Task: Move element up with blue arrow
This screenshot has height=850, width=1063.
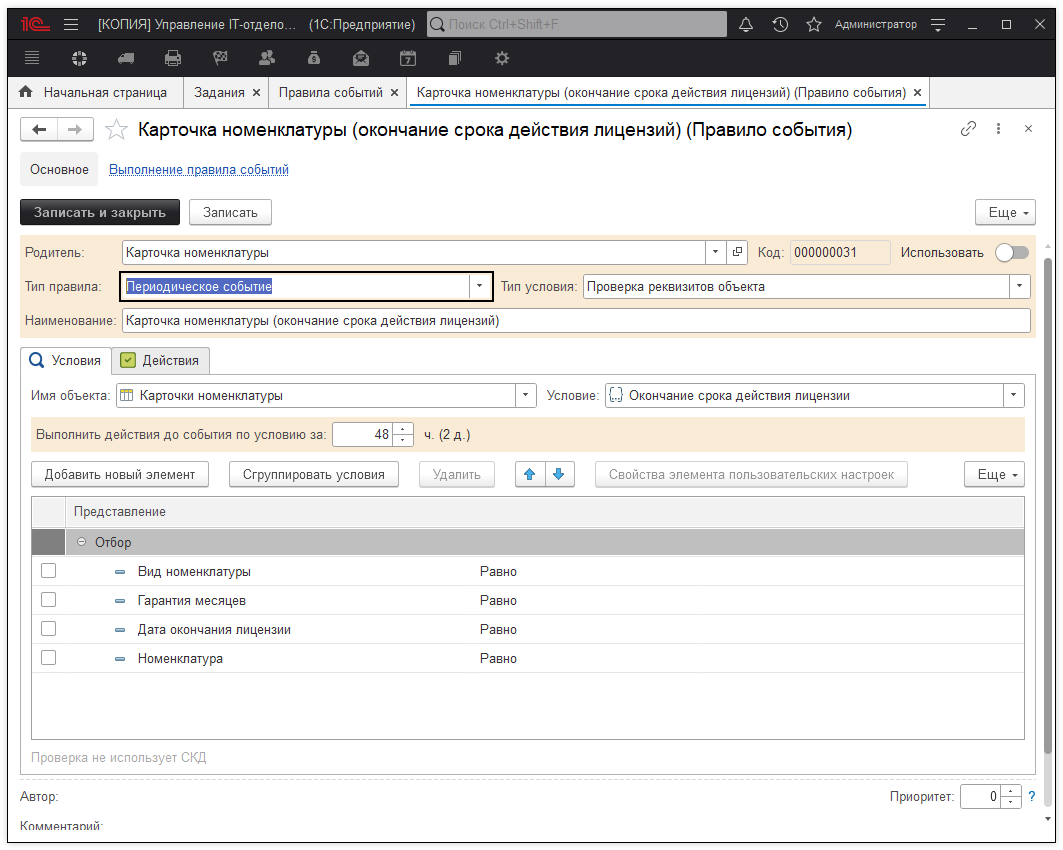Action: pyautogui.click(x=530, y=474)
